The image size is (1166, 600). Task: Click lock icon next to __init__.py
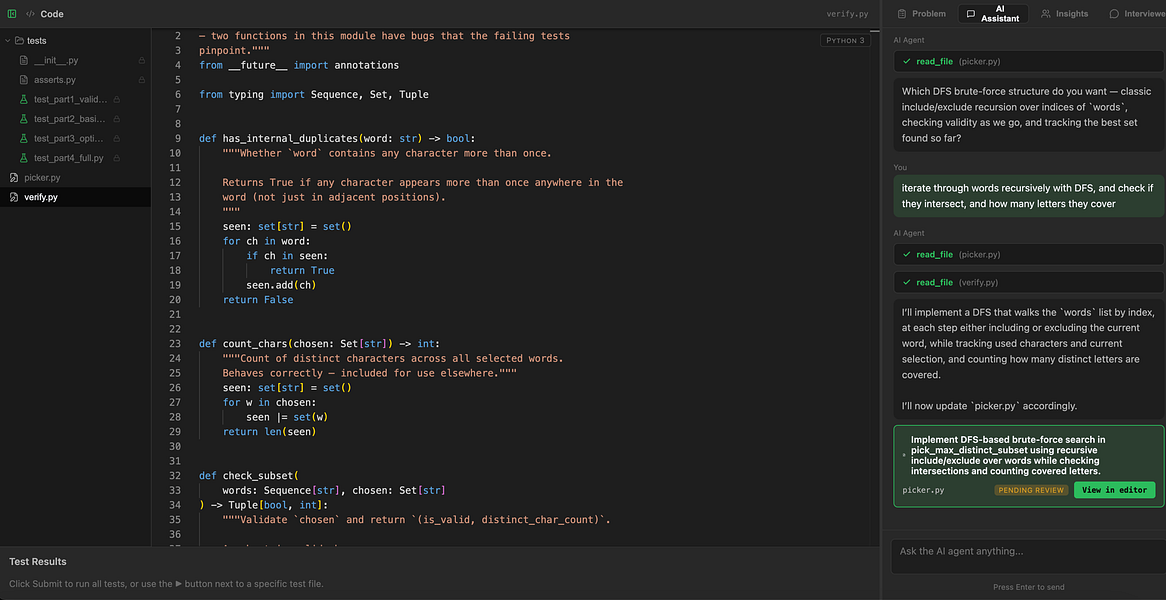(142, 60)
